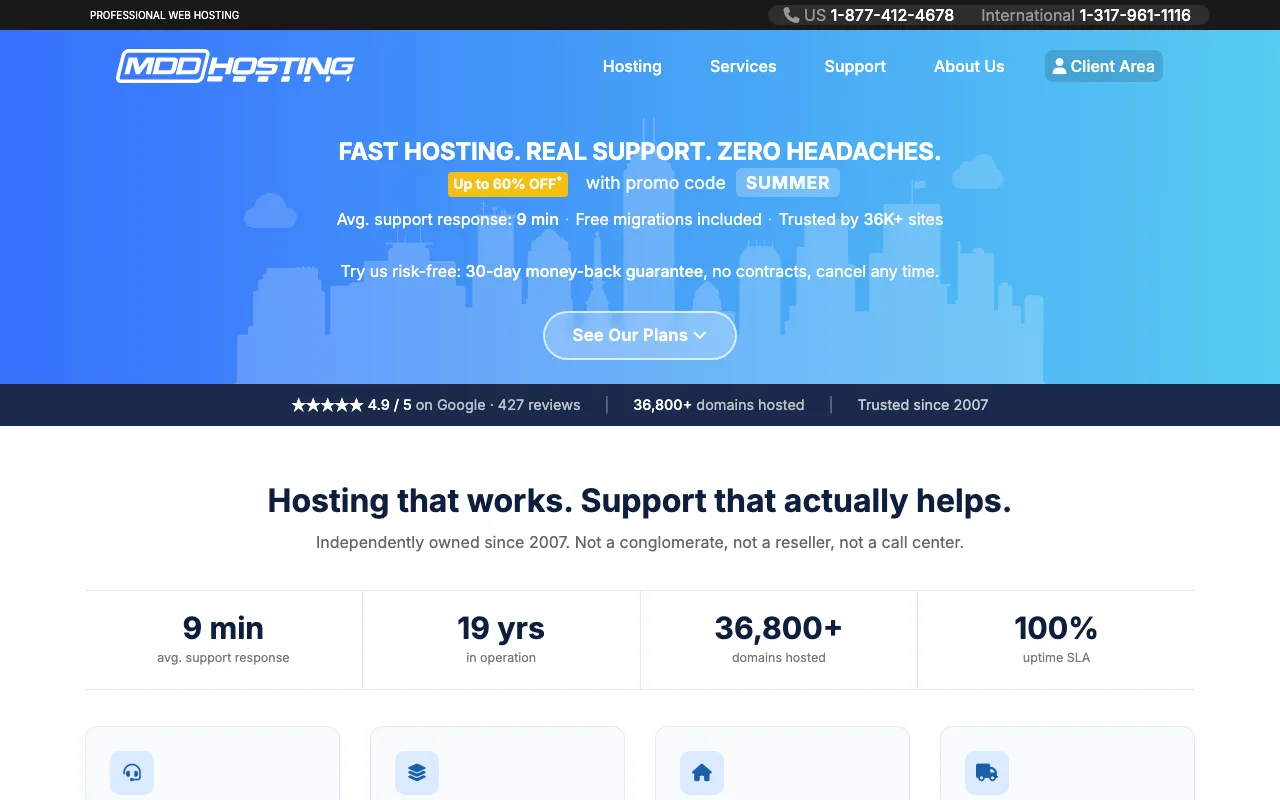Image resolution: width=1280 pixels, height=800 pixels.
Task: Click the 100% uptime SLA stat
Action: (1056, 639)
